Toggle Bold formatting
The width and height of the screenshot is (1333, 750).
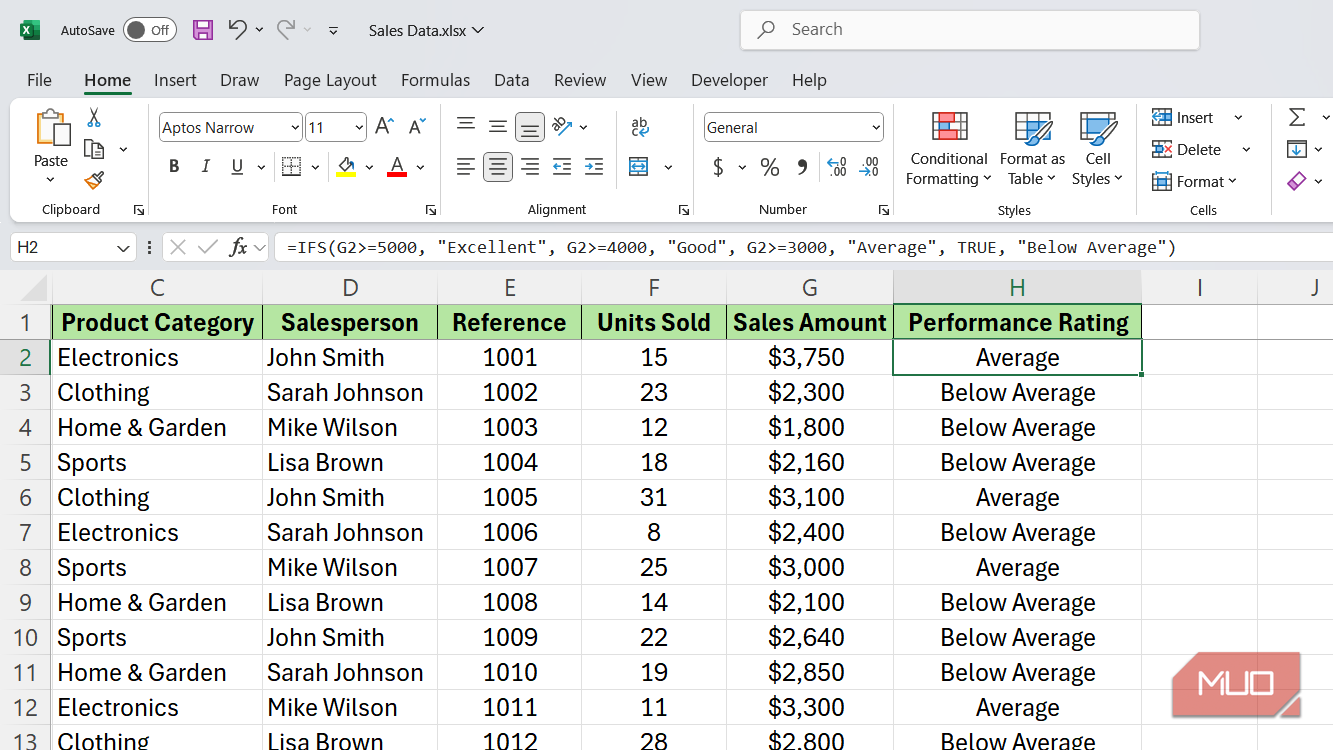click(x=174, y=167)
